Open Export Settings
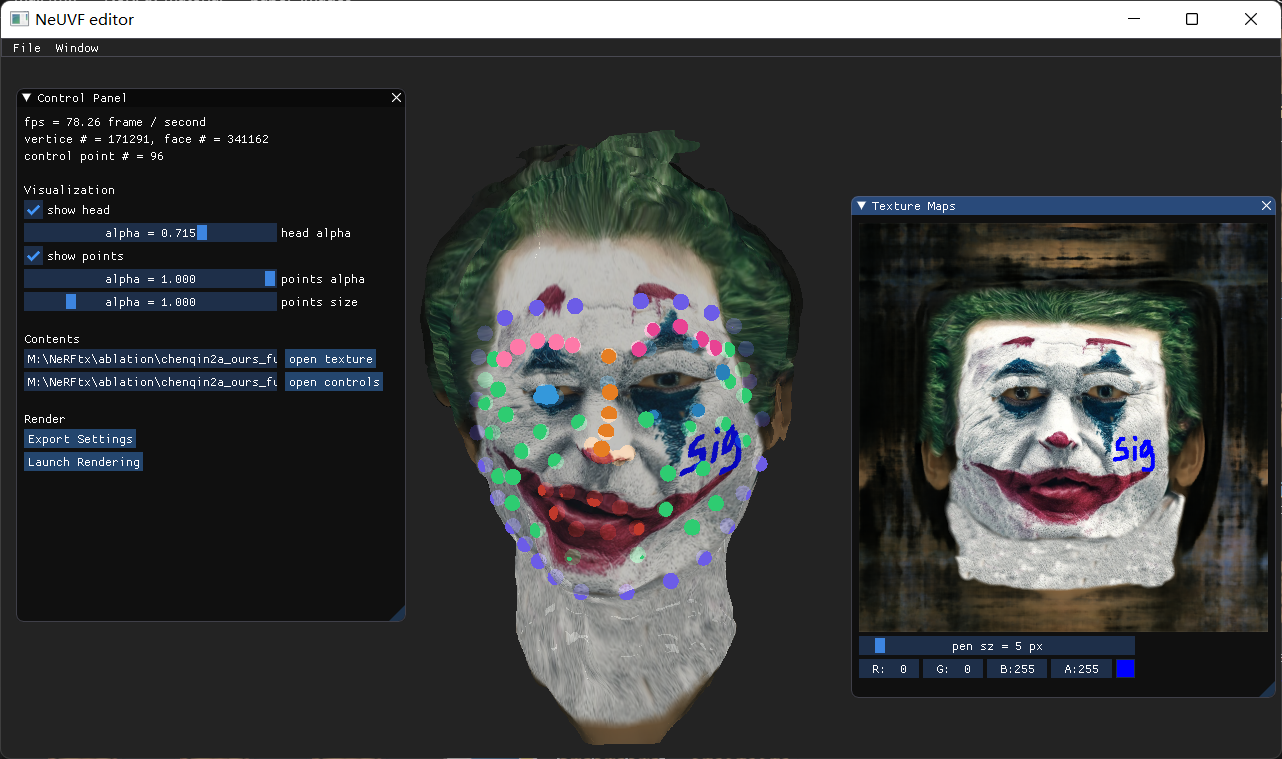The image size is (1282, 759). coord(80,439)
